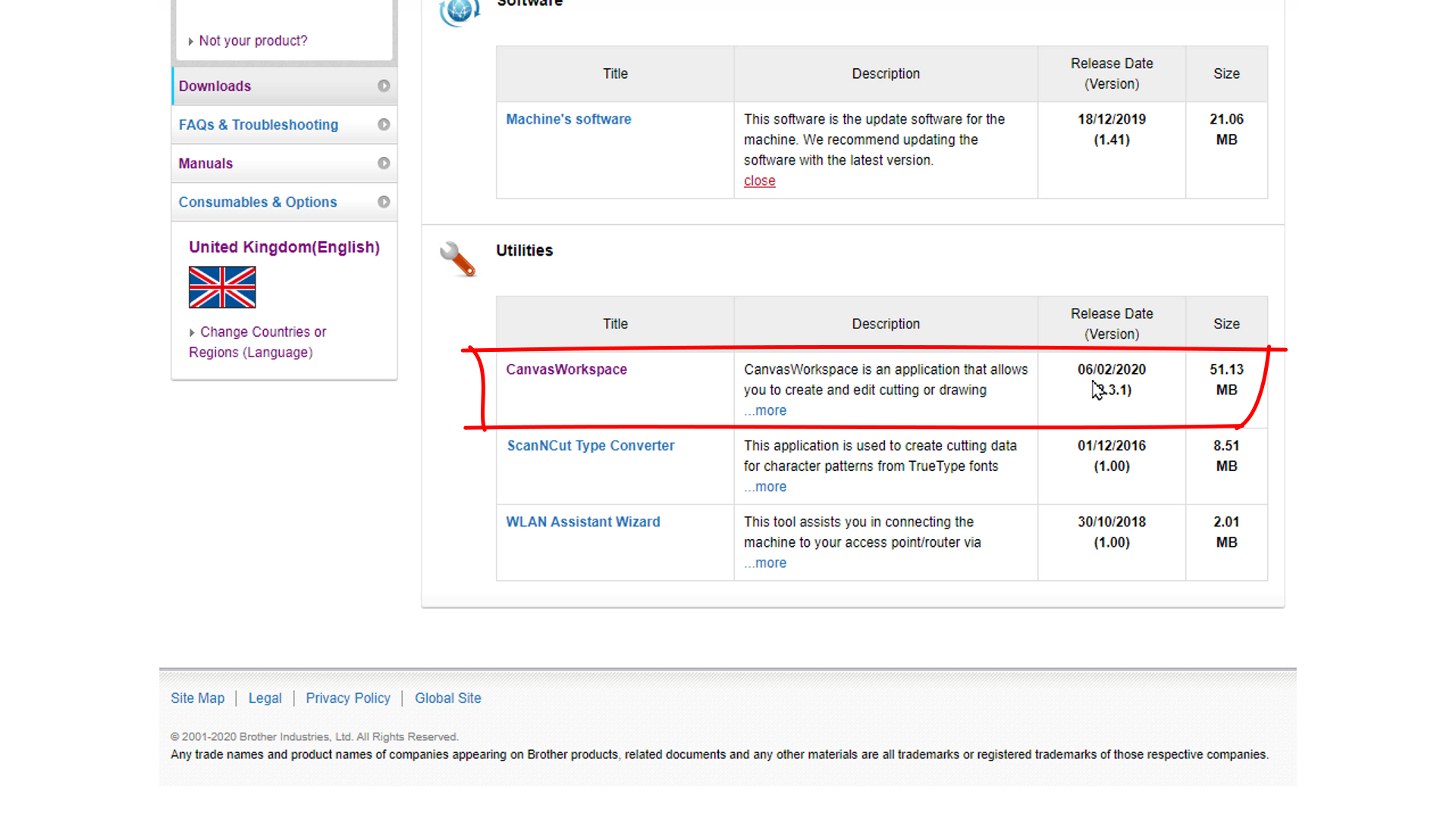Click arrow icon beside FAQs & Troubleshooting
1456x819 pixels.
pos(384,124)
